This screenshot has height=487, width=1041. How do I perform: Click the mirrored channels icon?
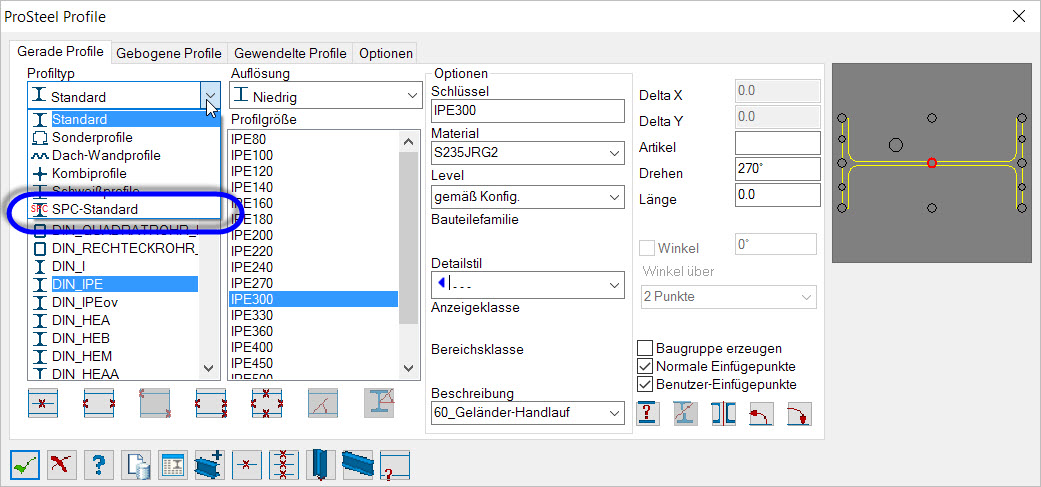tap(724, 413)
